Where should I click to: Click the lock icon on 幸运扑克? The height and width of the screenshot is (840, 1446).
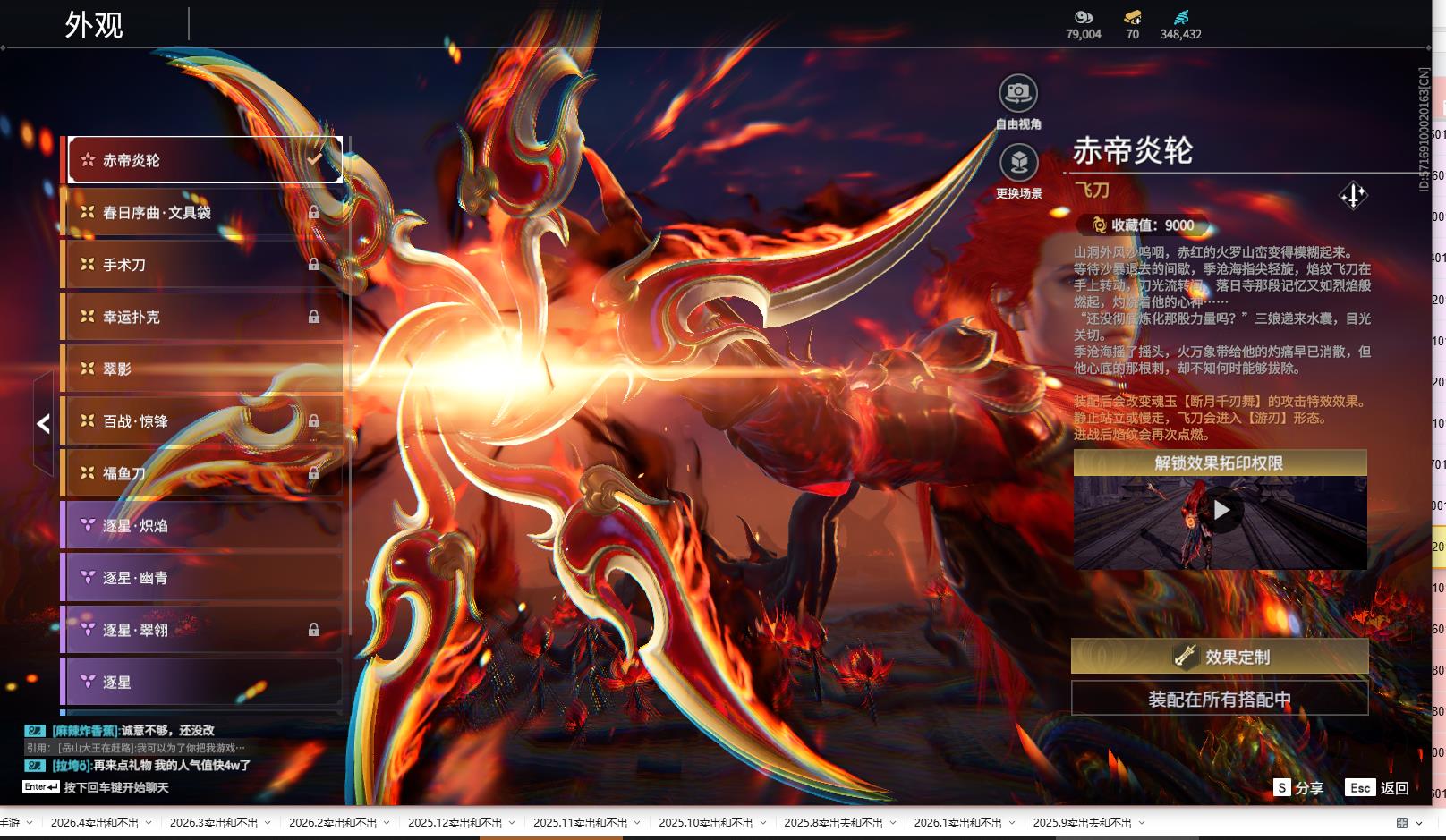[314, 317]
